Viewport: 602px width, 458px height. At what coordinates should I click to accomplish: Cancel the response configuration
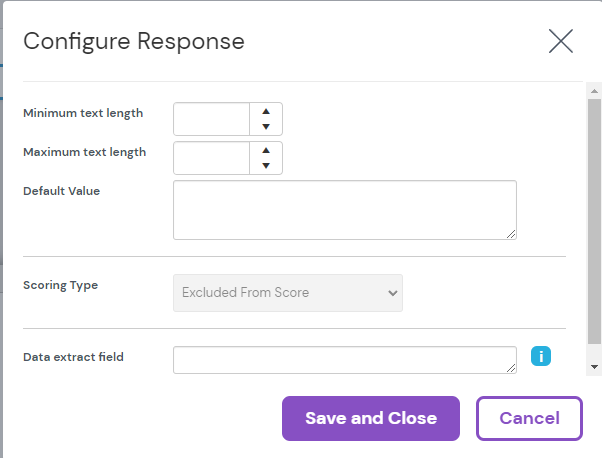click(x=529, y=418)
